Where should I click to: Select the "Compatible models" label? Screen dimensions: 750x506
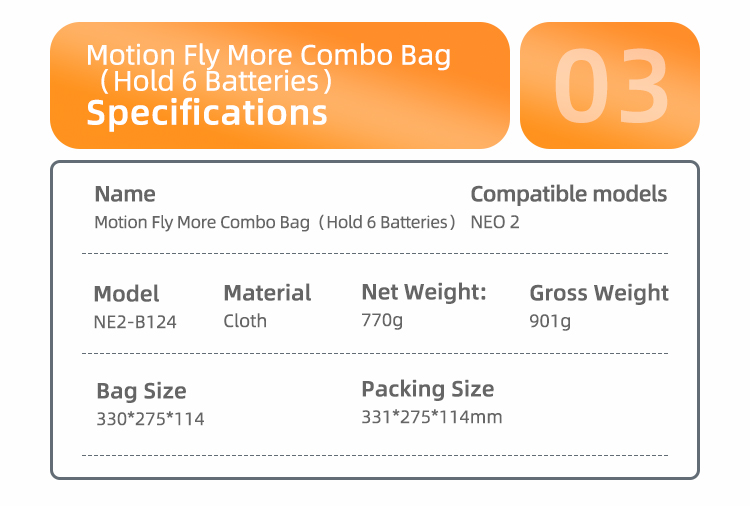pos(568,194)
